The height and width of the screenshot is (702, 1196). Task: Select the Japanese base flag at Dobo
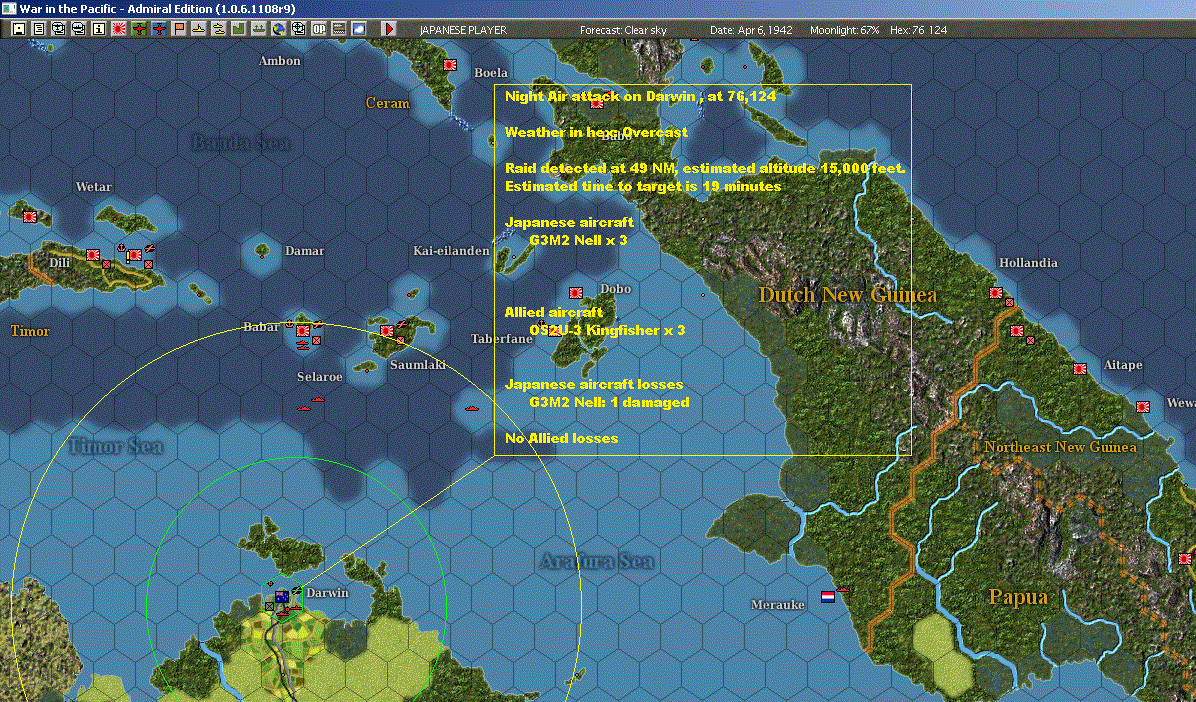tap(576, 293)
